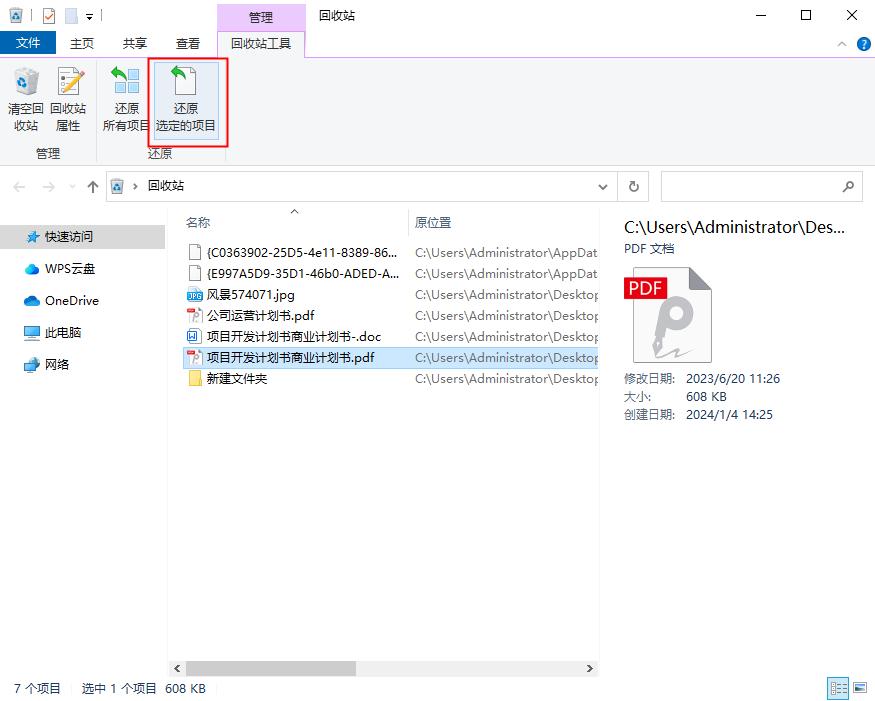The image size is (875, 701).
Task: Select the 回收站工具 ribbon tab
Action: (261, 44)
